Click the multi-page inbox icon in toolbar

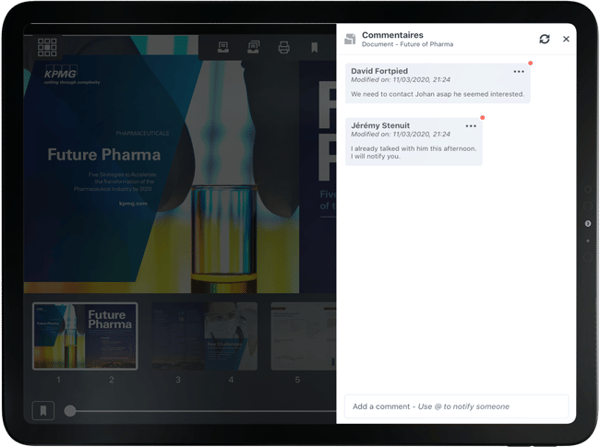(x=253, y=47)
